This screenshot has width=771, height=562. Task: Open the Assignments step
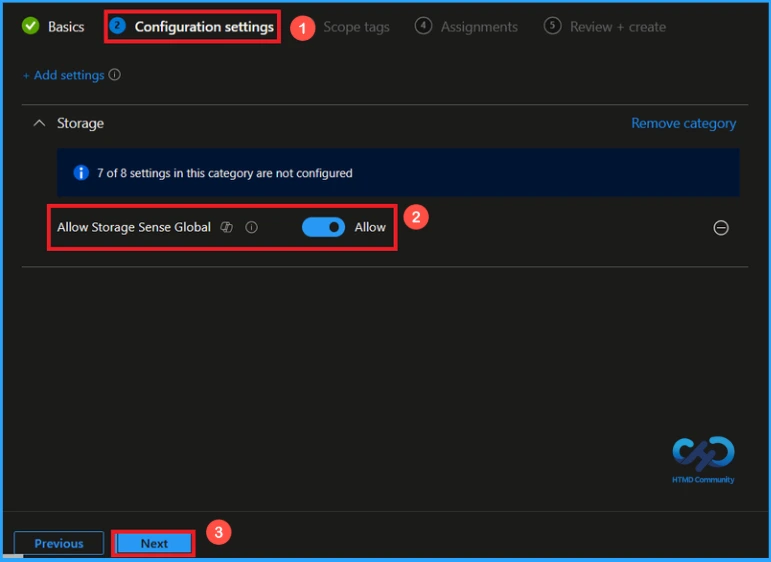pos(479,27)
